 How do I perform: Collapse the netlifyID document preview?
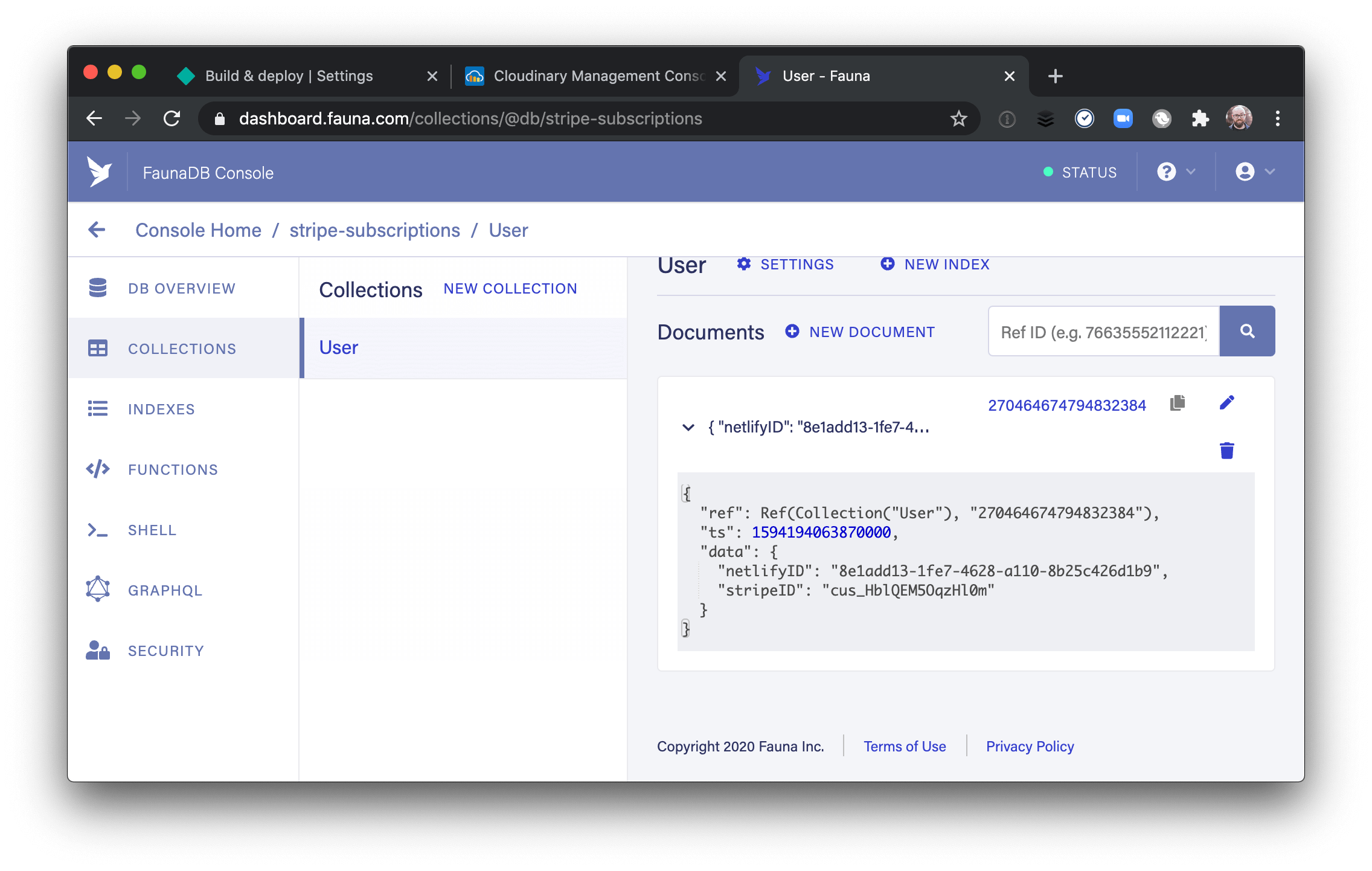[x=688, y=428]
